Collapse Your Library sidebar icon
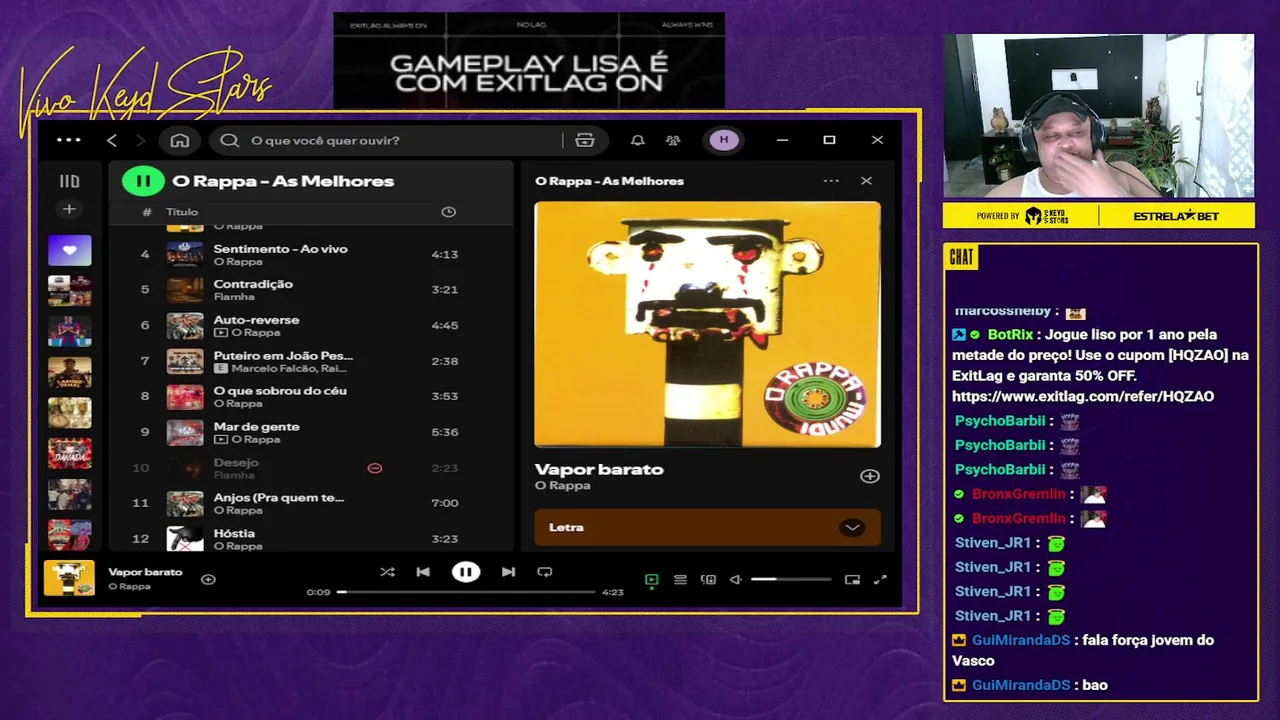 69,181
